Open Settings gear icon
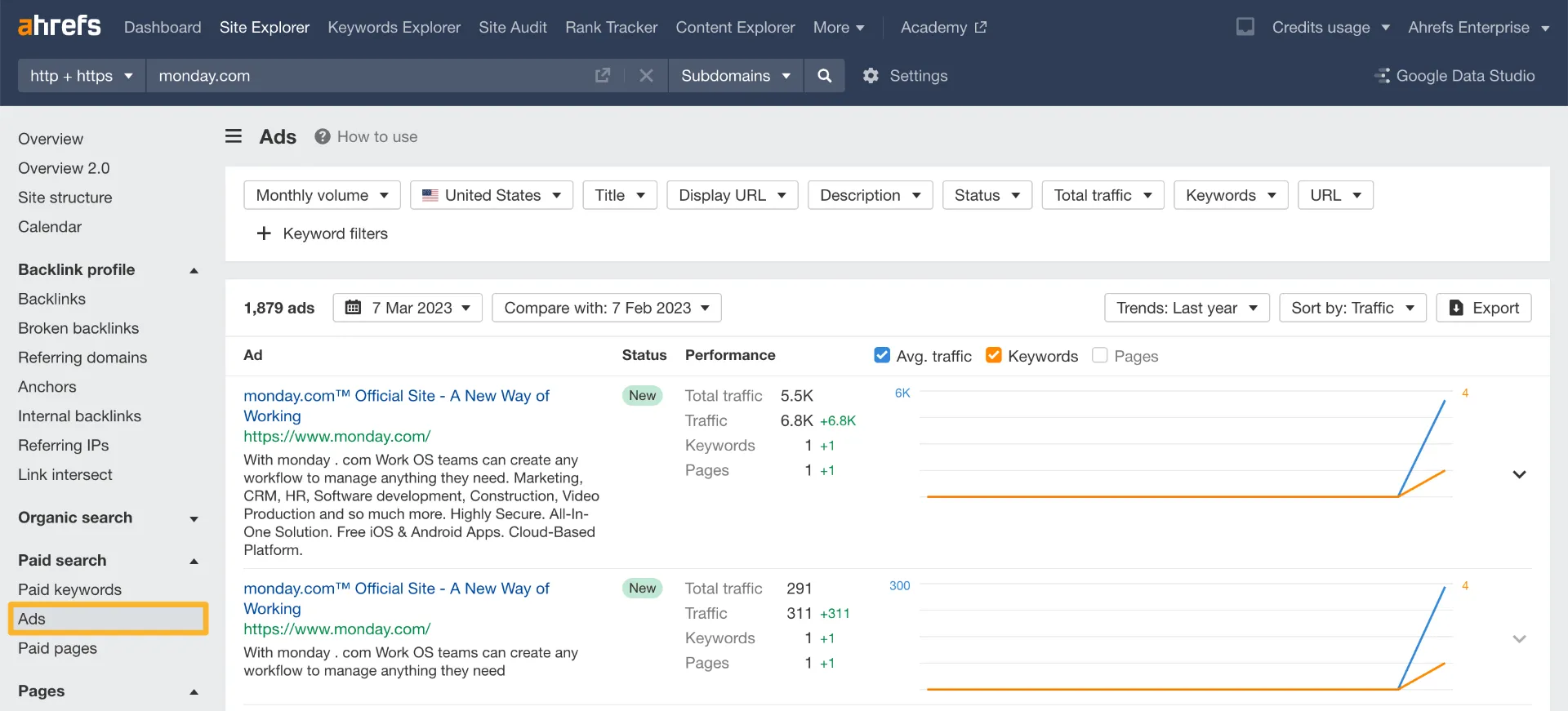 pyautogui.click(x=871, y=75)
